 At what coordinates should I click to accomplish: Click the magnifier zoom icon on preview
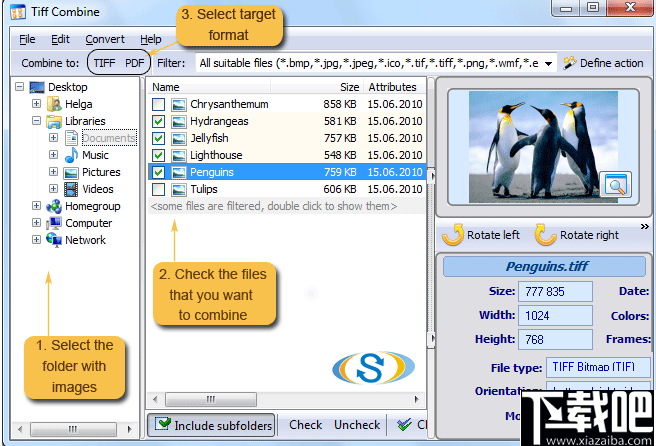click(x=615, y=185)
